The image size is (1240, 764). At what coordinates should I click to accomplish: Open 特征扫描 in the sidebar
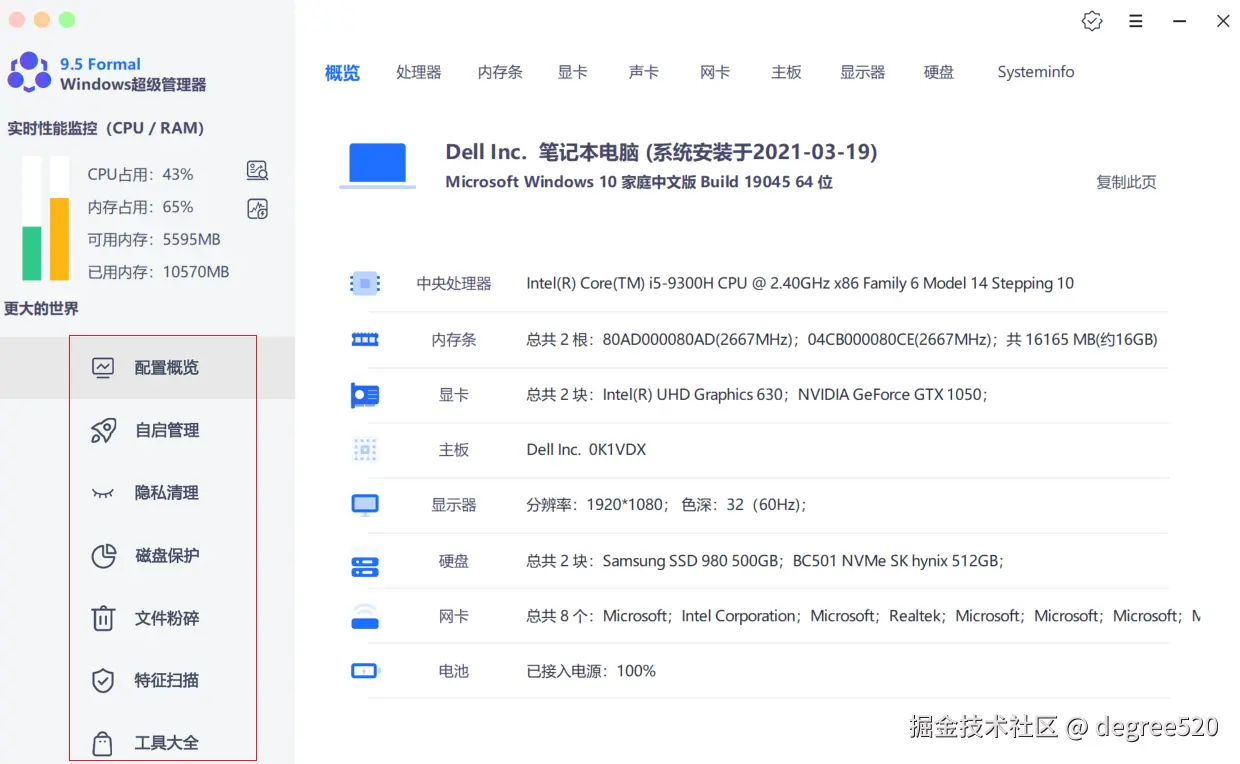click(x=147, y=681)
